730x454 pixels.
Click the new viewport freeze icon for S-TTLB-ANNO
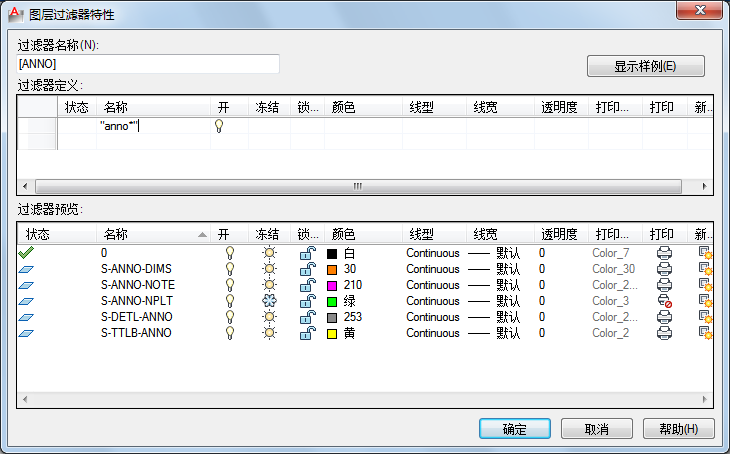[704, 333]
